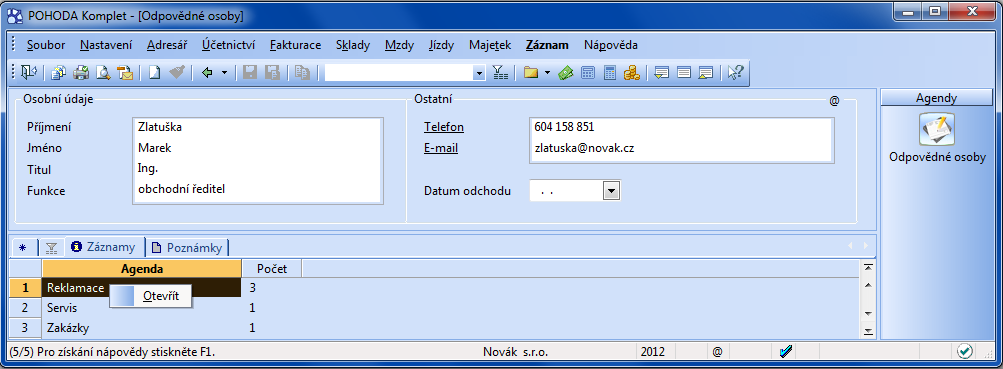Open the Účetnictví menu

point(229,45)
